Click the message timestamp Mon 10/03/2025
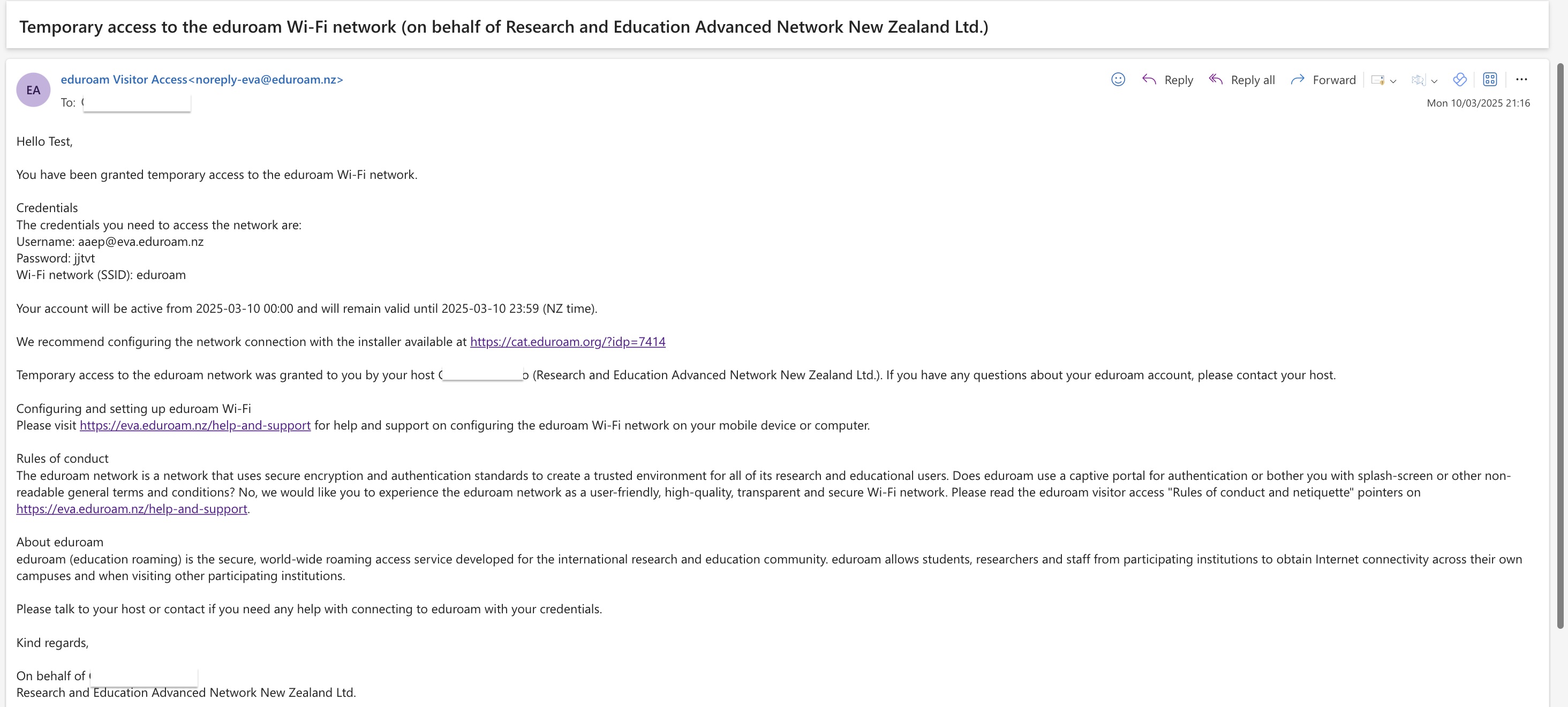The height and width of the screenshot is (707, 1568). (x=1479, y=103)
